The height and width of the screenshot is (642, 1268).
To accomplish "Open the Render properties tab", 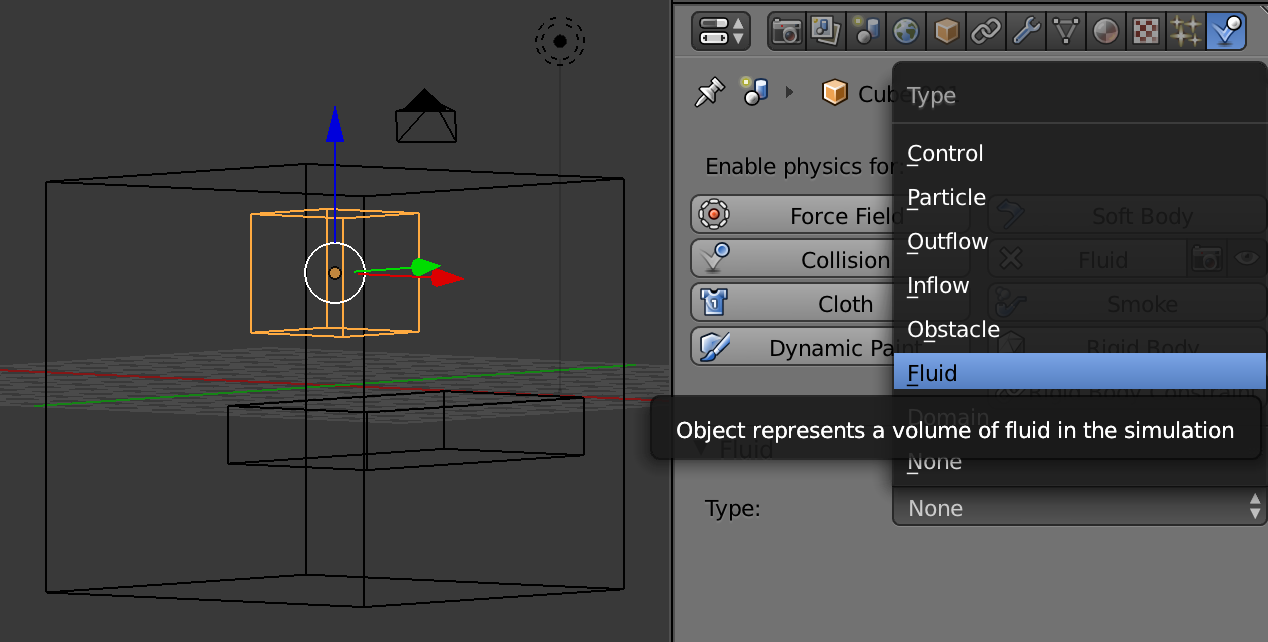I will [x=787, y=31].
